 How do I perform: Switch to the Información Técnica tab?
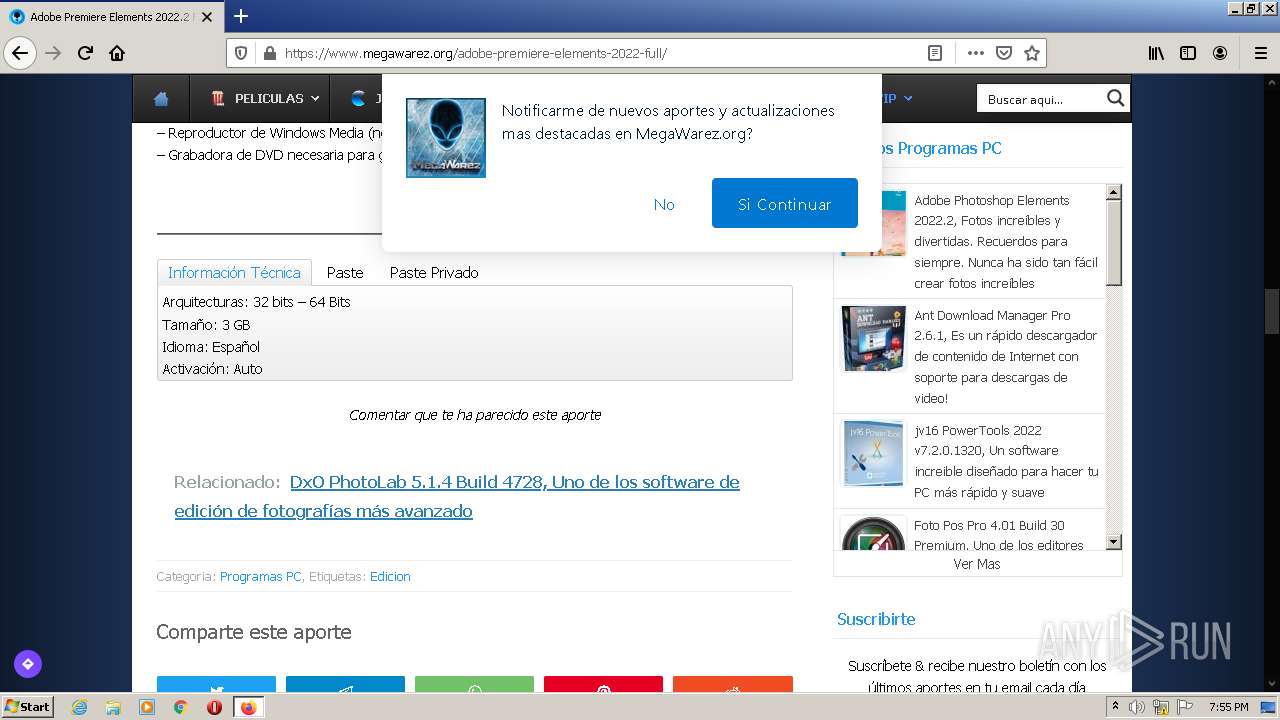(234, 272)
